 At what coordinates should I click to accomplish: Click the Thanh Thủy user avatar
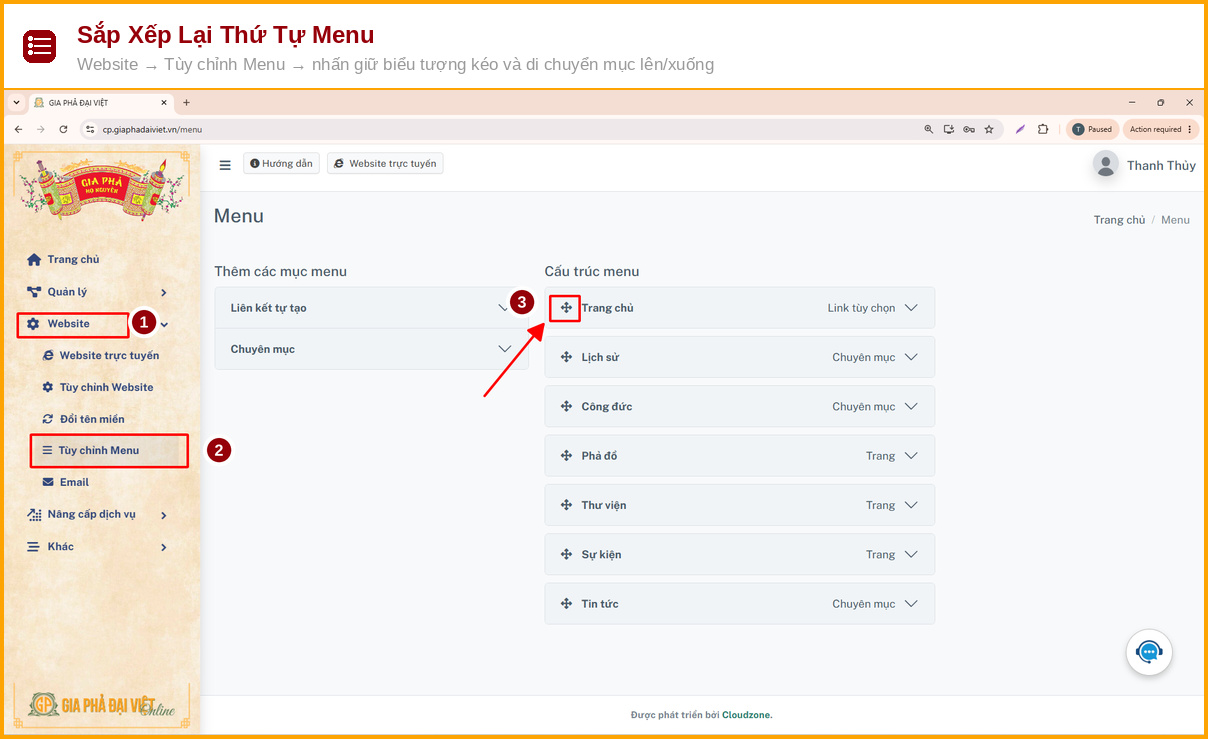(x=1105, y=165)
